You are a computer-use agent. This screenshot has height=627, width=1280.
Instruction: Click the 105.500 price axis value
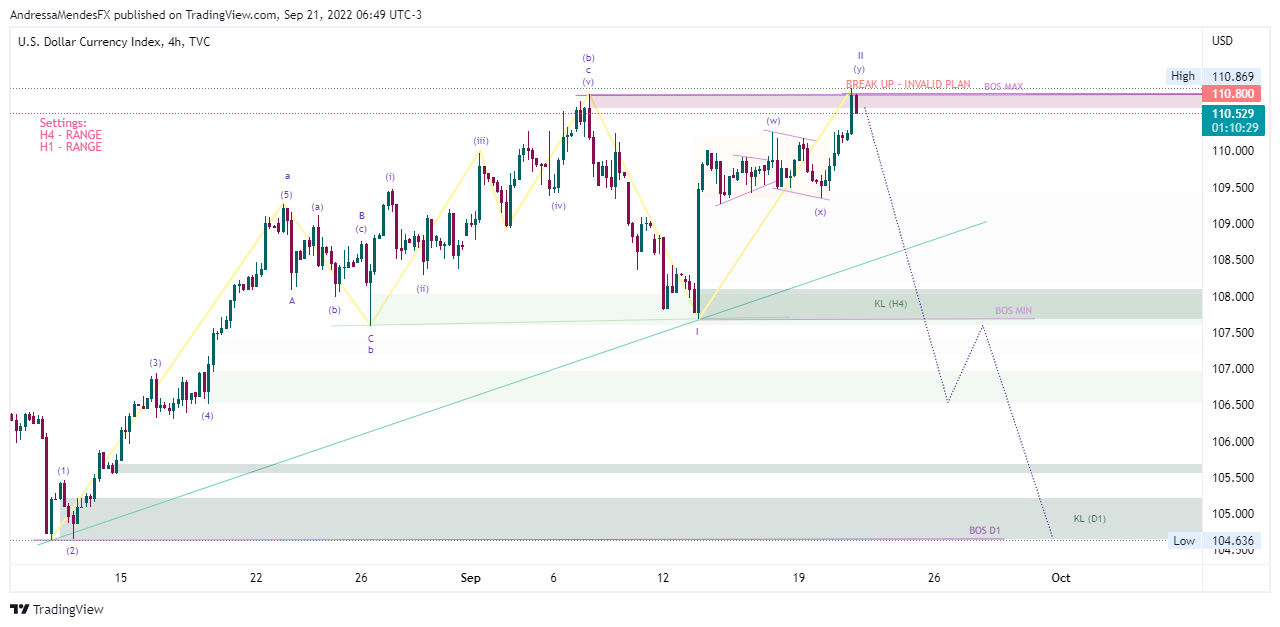pos(1233,478)
